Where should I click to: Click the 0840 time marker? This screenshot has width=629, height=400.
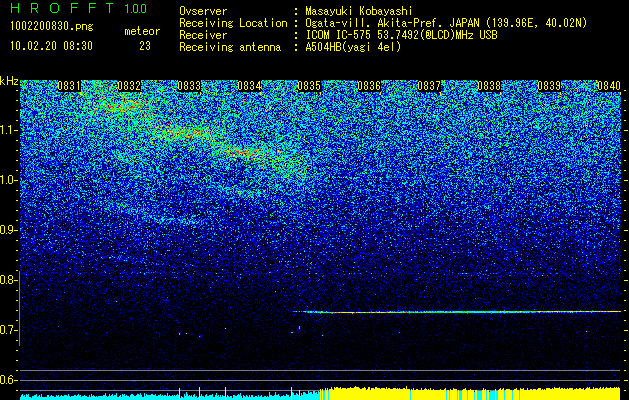click(609, 86)
